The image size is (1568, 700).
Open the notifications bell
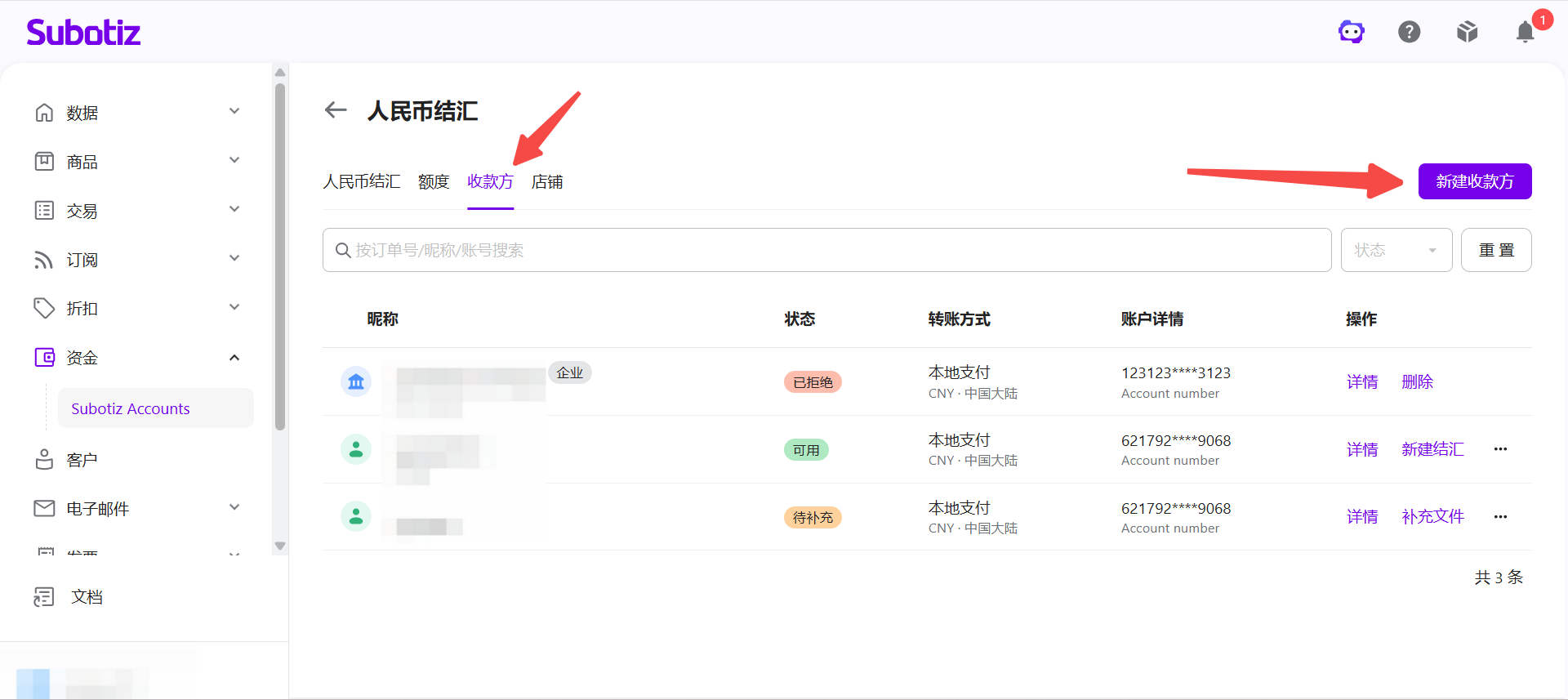1525,32
